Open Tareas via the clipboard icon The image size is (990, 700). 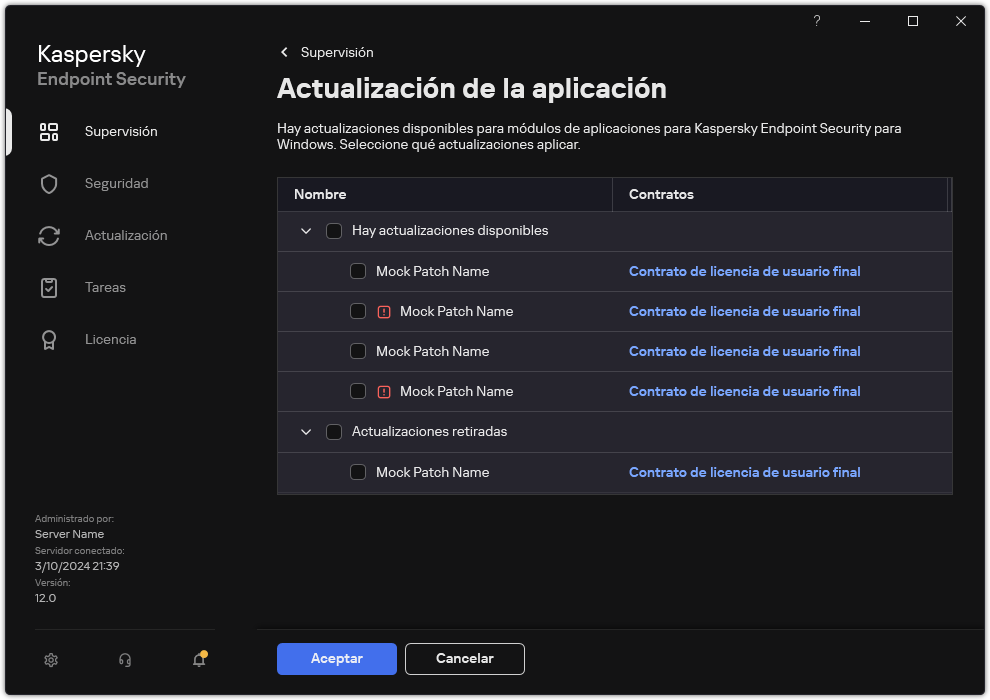[x=49, y=287]
